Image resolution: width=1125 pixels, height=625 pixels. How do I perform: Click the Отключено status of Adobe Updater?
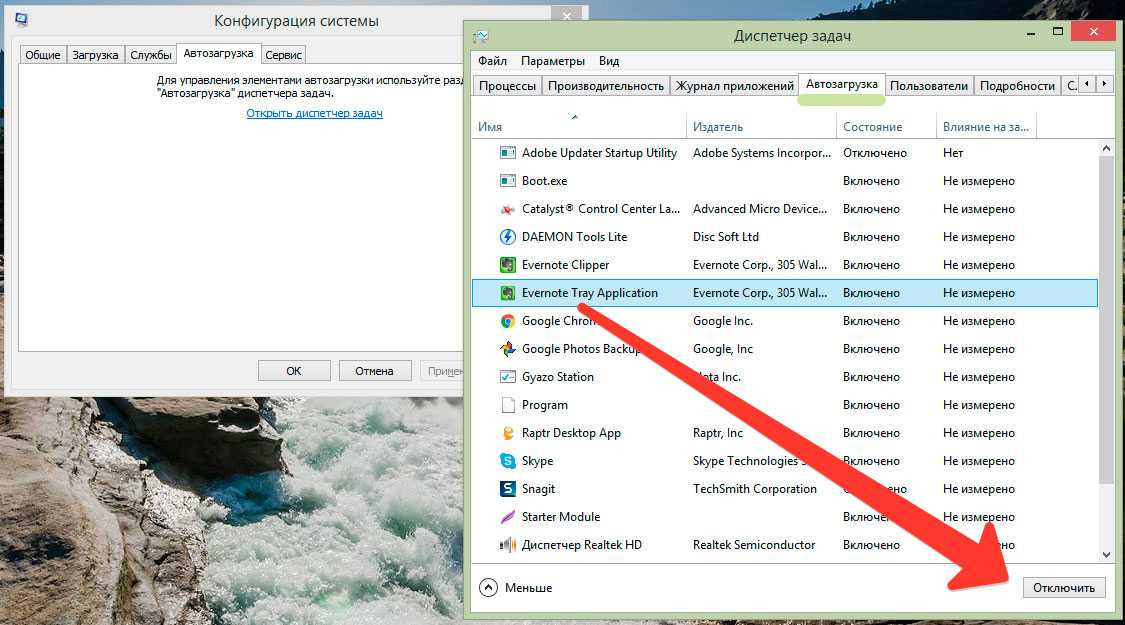[x=875, y=153]
